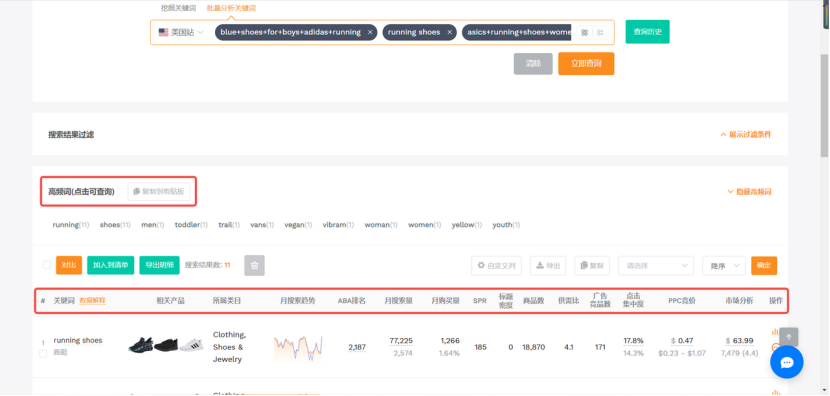Screen dimensions: 830x396
Task: Expand 展示过滤条件 filter conditions
Action: [745, 134]
